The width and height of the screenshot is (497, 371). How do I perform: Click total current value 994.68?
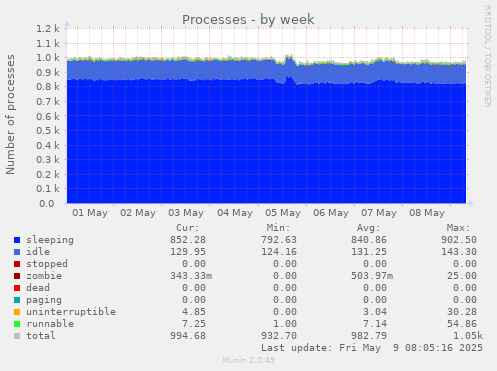point(188,336)
